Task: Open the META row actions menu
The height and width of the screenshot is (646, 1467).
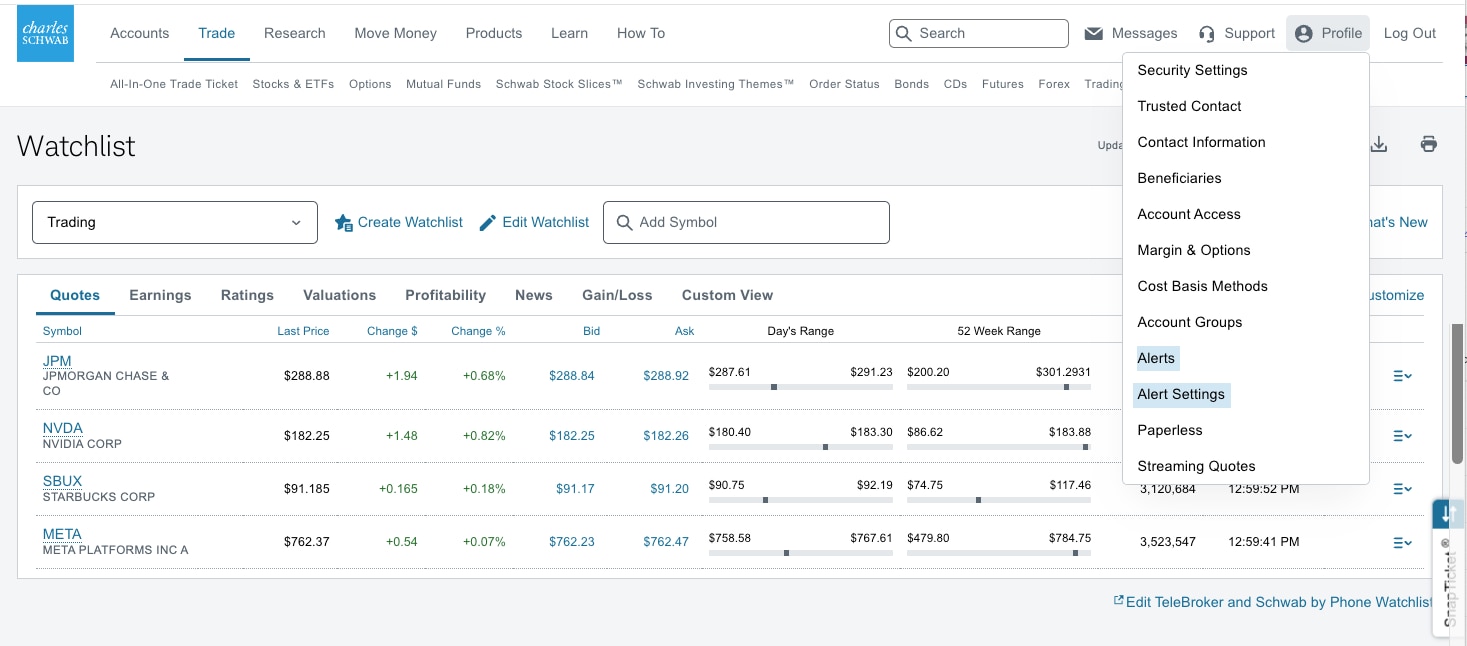Action: pos(1402,542)
